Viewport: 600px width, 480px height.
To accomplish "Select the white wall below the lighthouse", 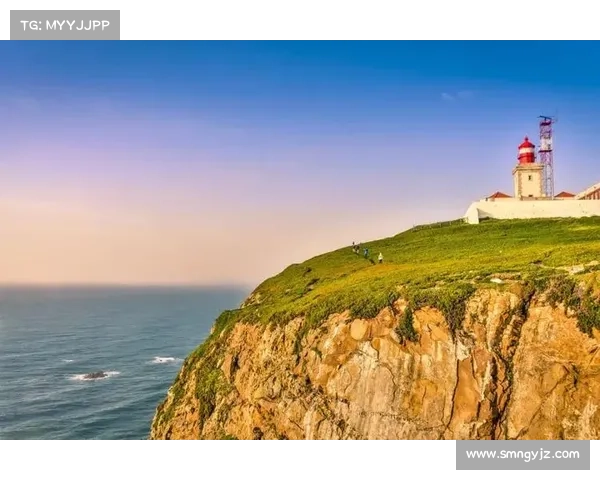I will [530, 210].
